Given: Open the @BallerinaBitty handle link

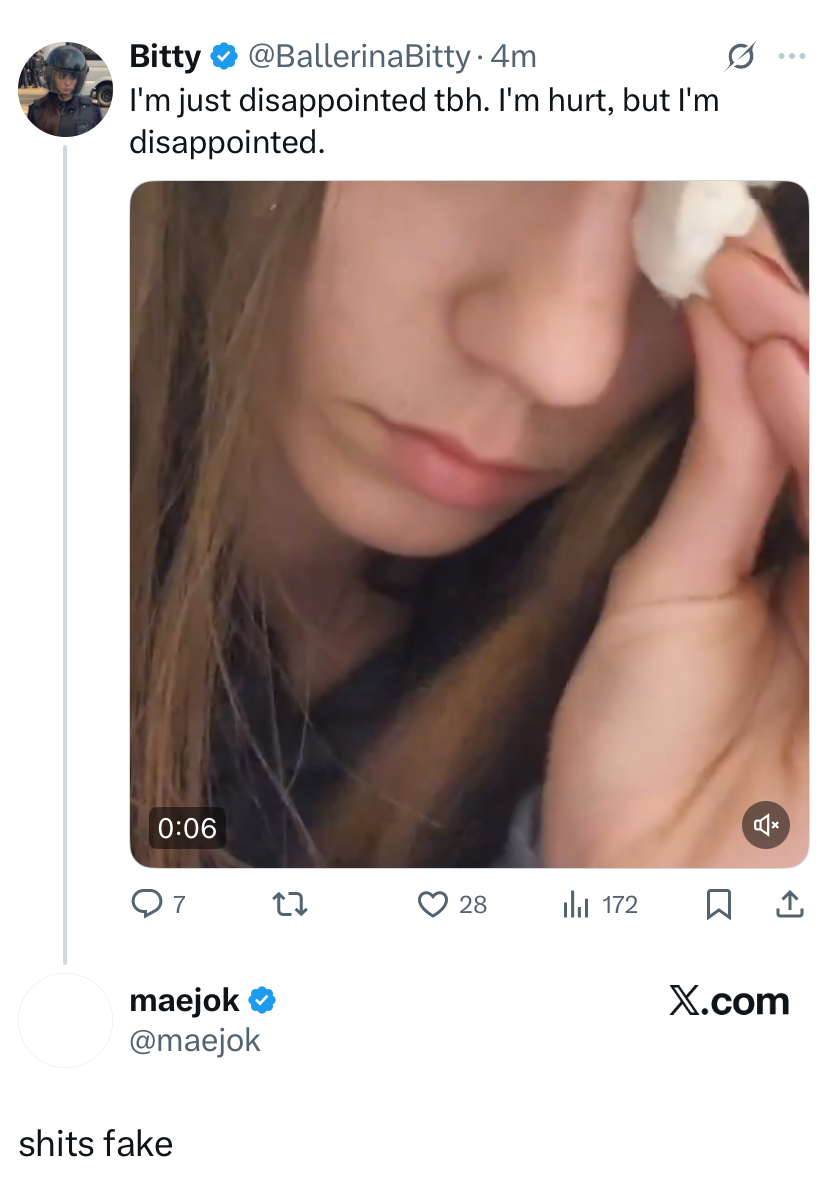Looking at the screenshot, I should 357,58.
